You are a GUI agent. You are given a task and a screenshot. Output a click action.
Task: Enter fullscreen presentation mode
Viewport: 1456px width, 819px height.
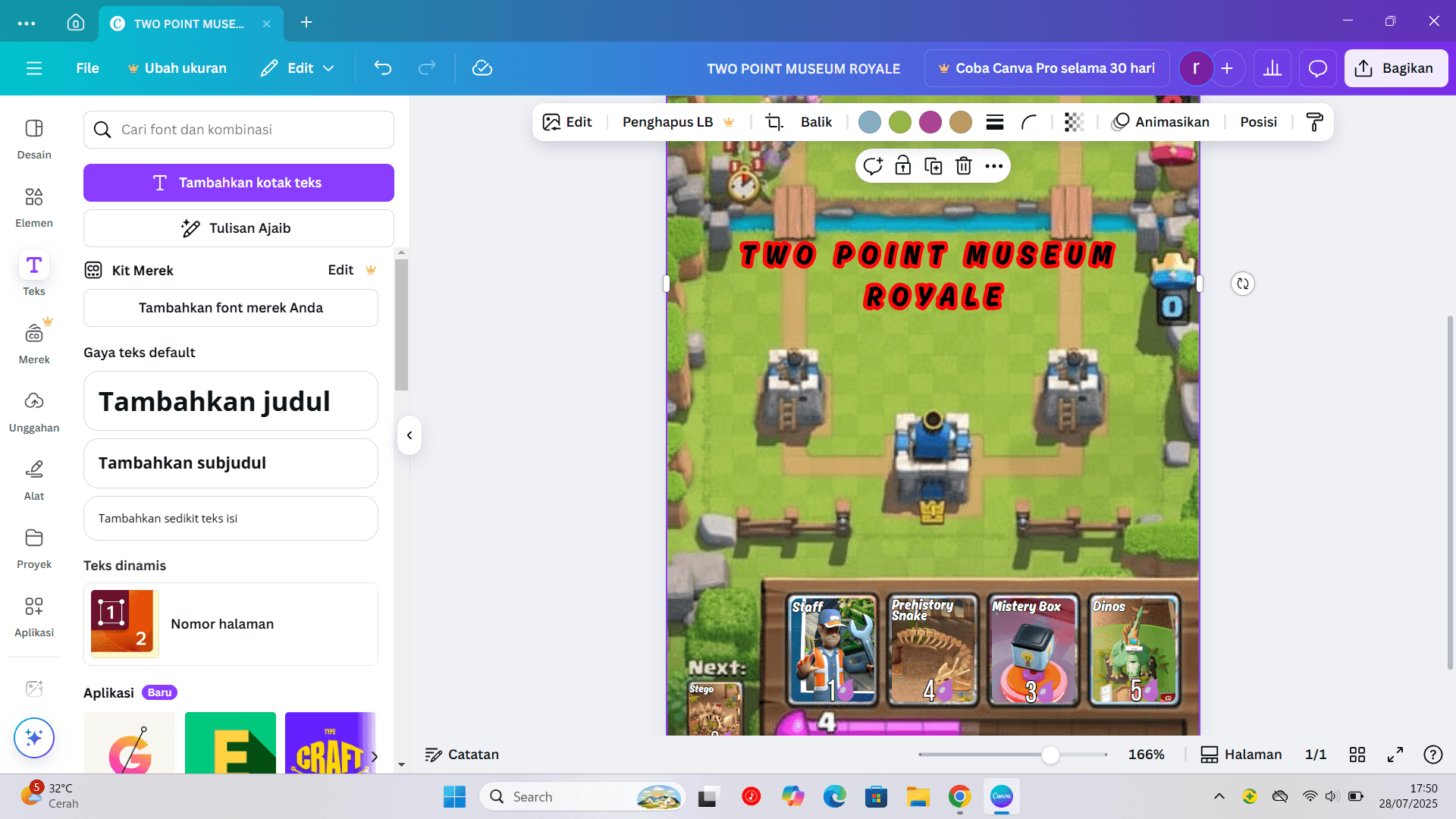(x=1395, y=755)
